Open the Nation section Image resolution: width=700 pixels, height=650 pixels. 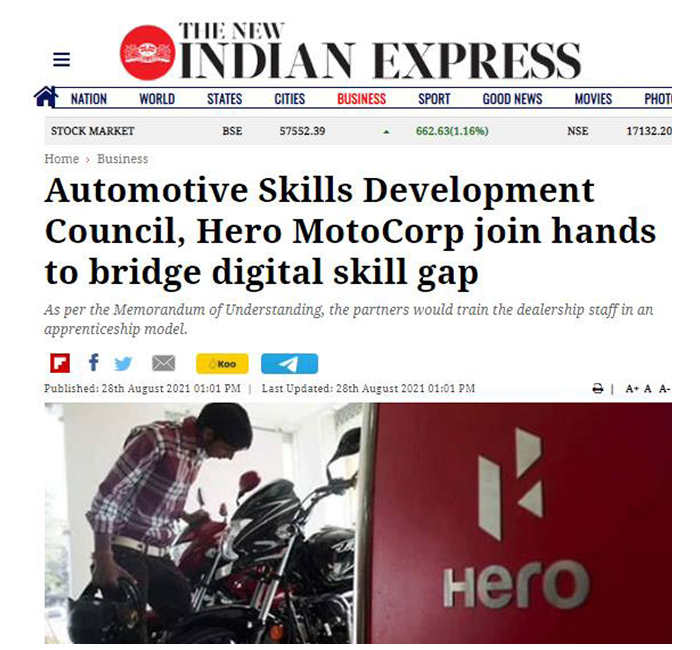88,99
